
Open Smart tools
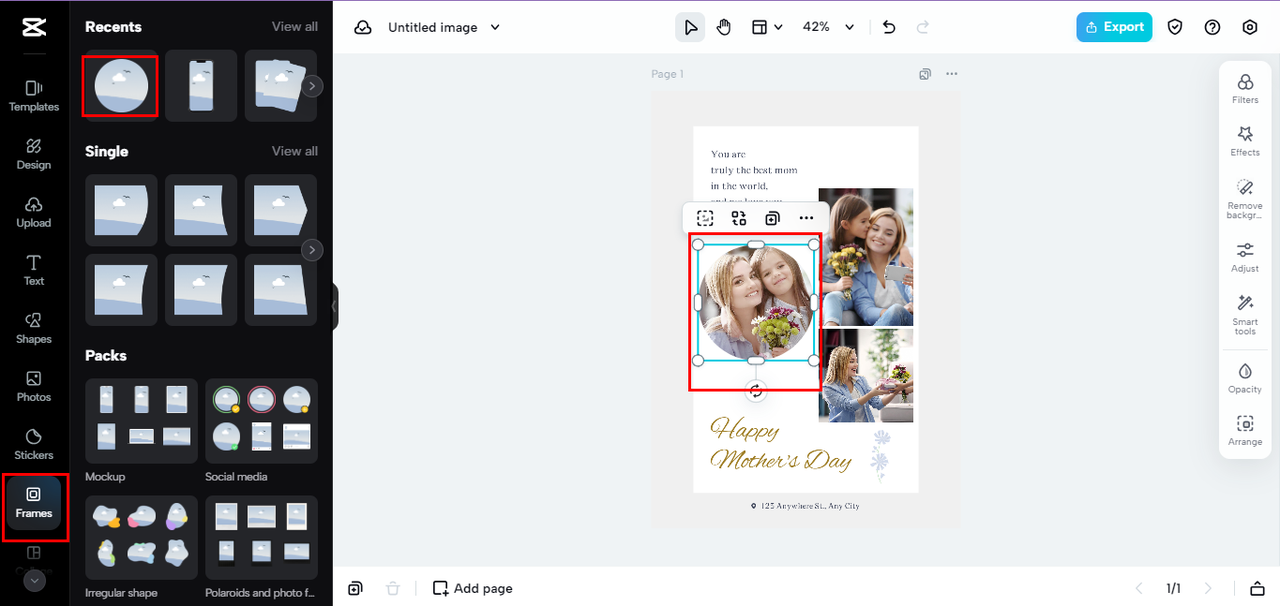[x=1245, y=314]
